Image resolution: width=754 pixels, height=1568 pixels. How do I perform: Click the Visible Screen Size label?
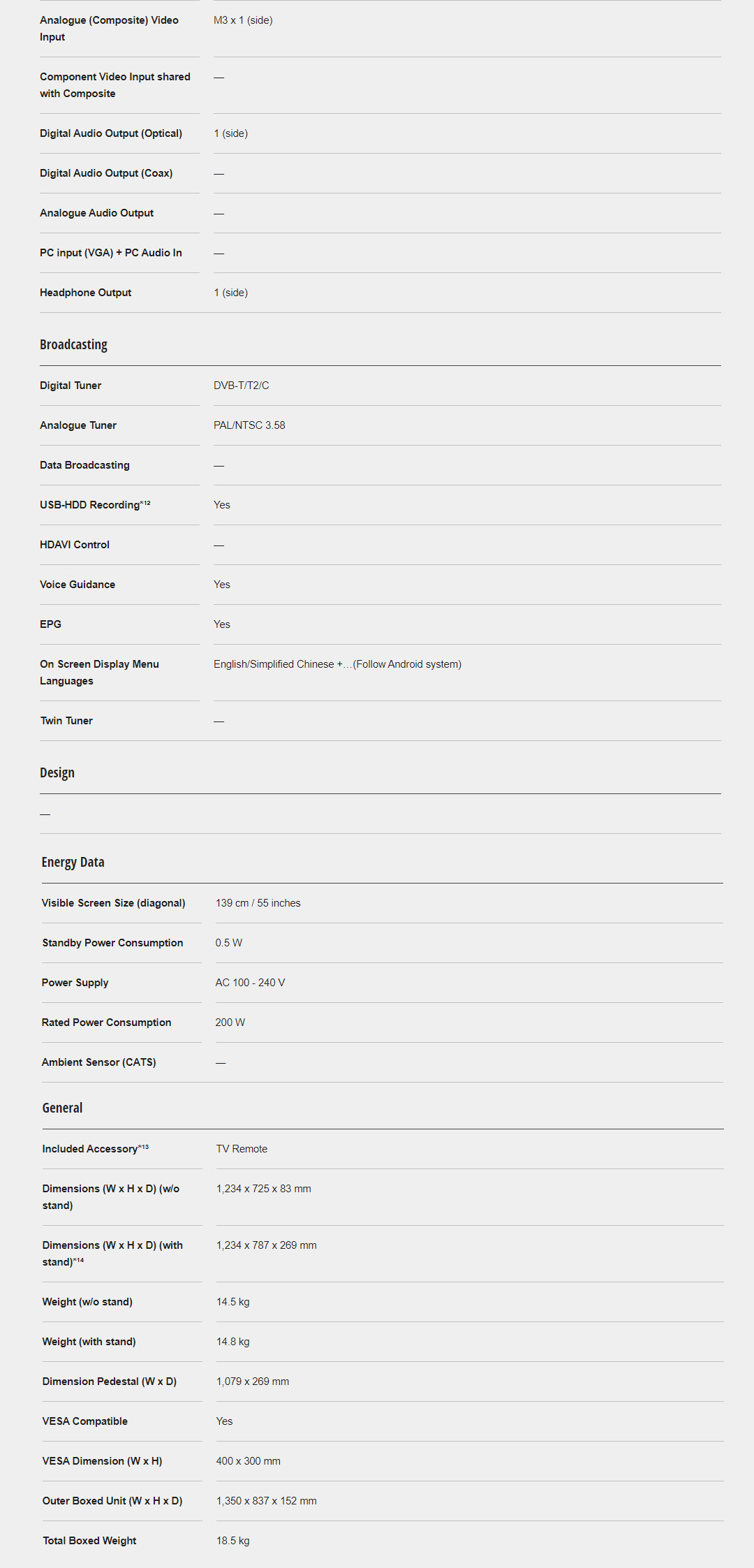[x=113, y=903]
